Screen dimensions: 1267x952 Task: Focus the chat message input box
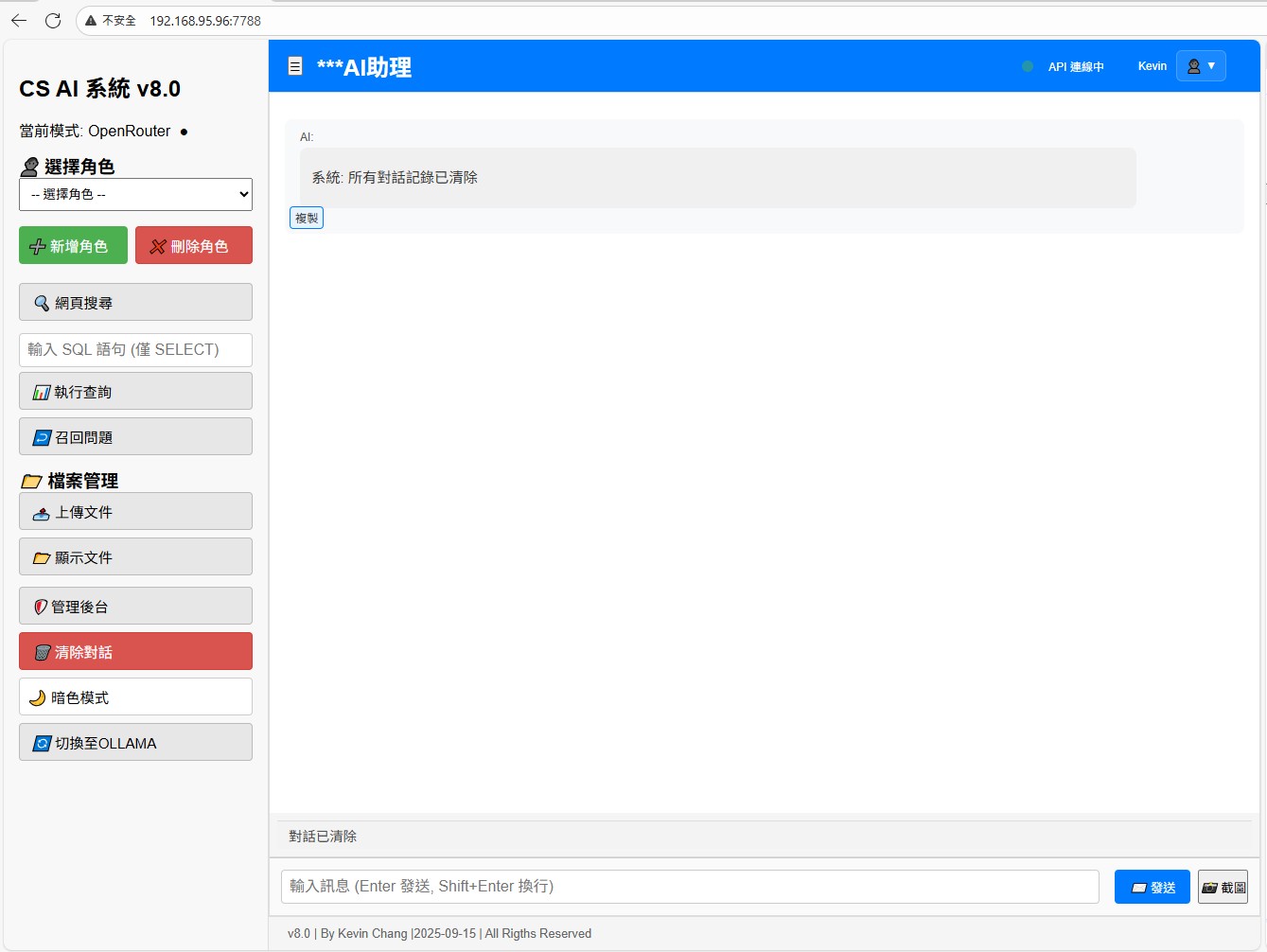[690, 887]
